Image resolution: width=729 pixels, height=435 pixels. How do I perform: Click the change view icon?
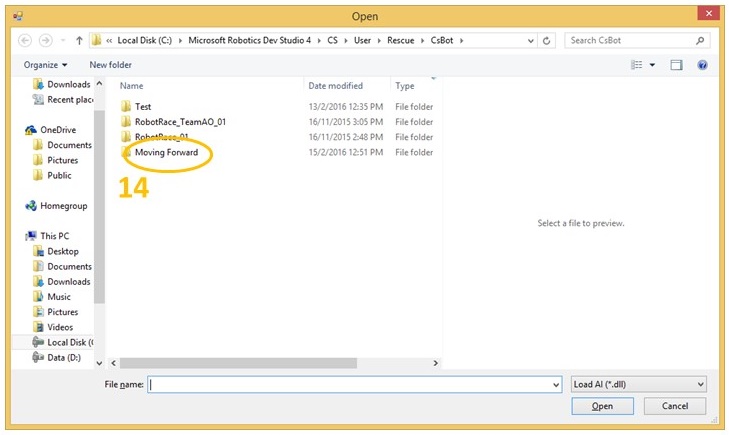tap(636, 65)
